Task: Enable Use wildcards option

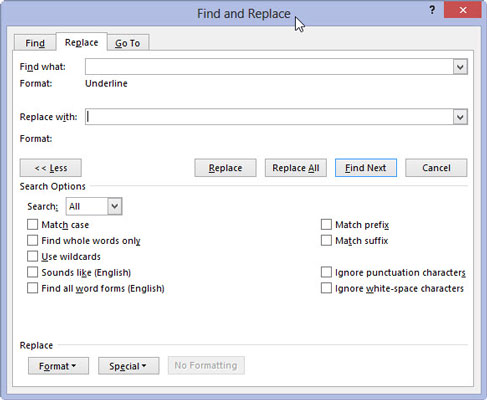Action: click(32, 256)
